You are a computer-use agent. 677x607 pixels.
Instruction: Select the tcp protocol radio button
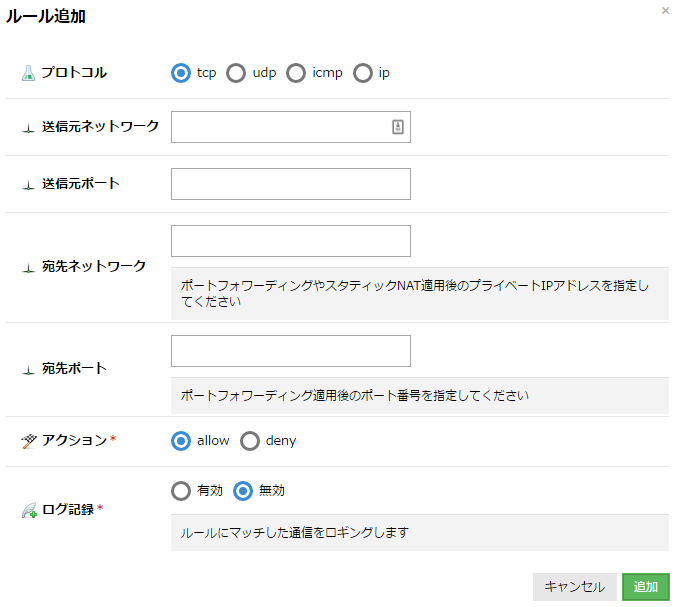[181, 73]
